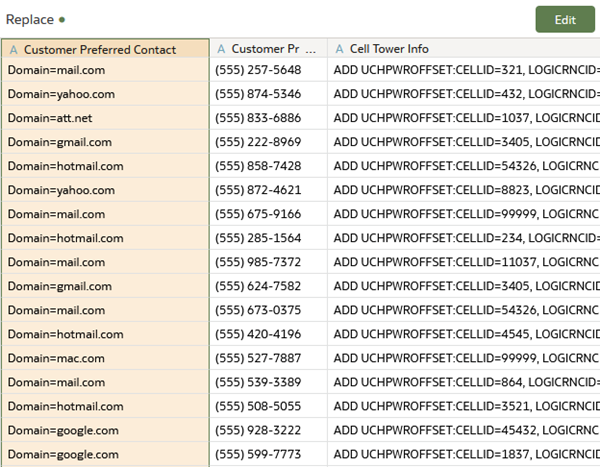
Task: Select phone cell (555) 539-3389
Action: 269,382
